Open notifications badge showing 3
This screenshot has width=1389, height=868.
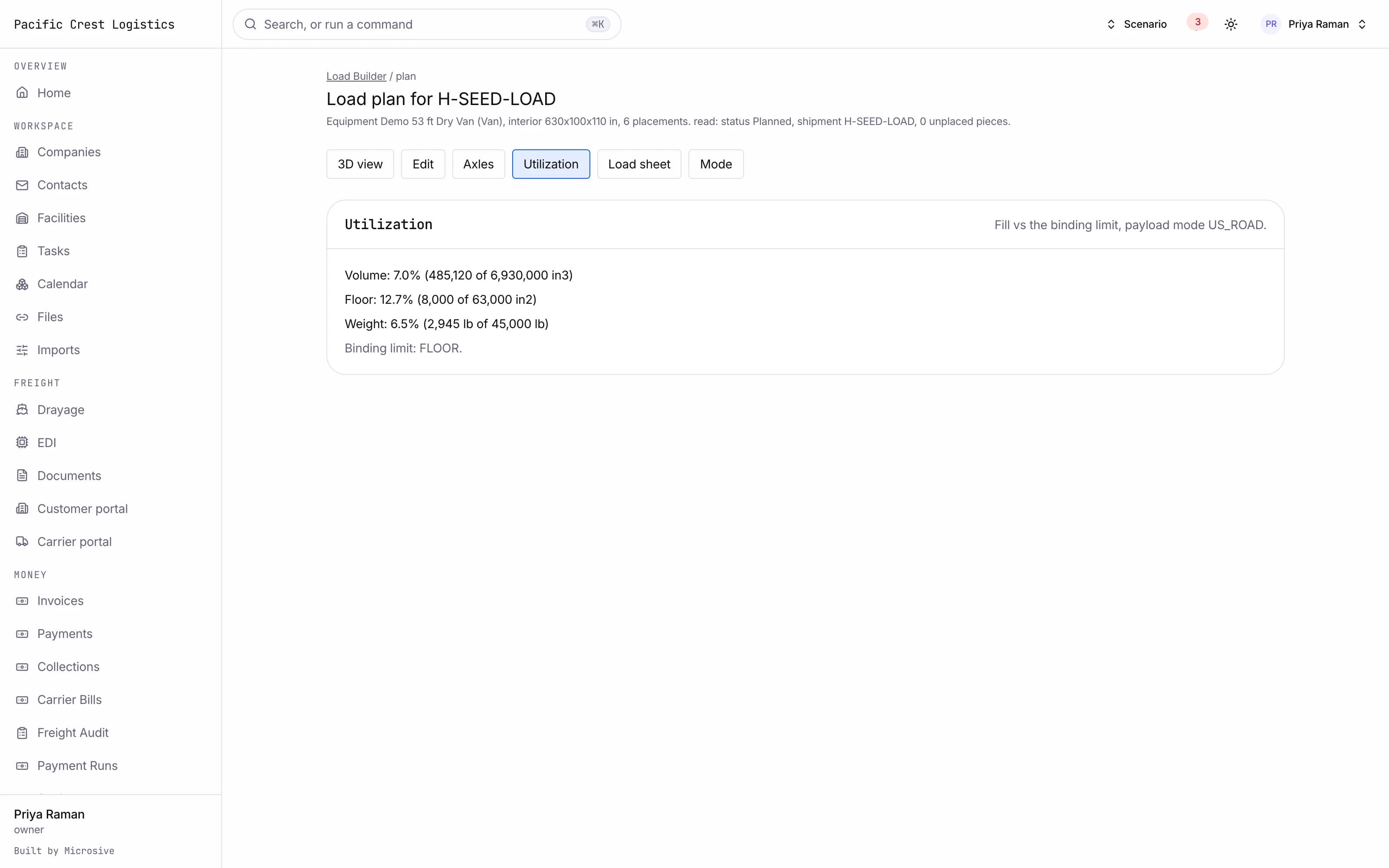1197,23
